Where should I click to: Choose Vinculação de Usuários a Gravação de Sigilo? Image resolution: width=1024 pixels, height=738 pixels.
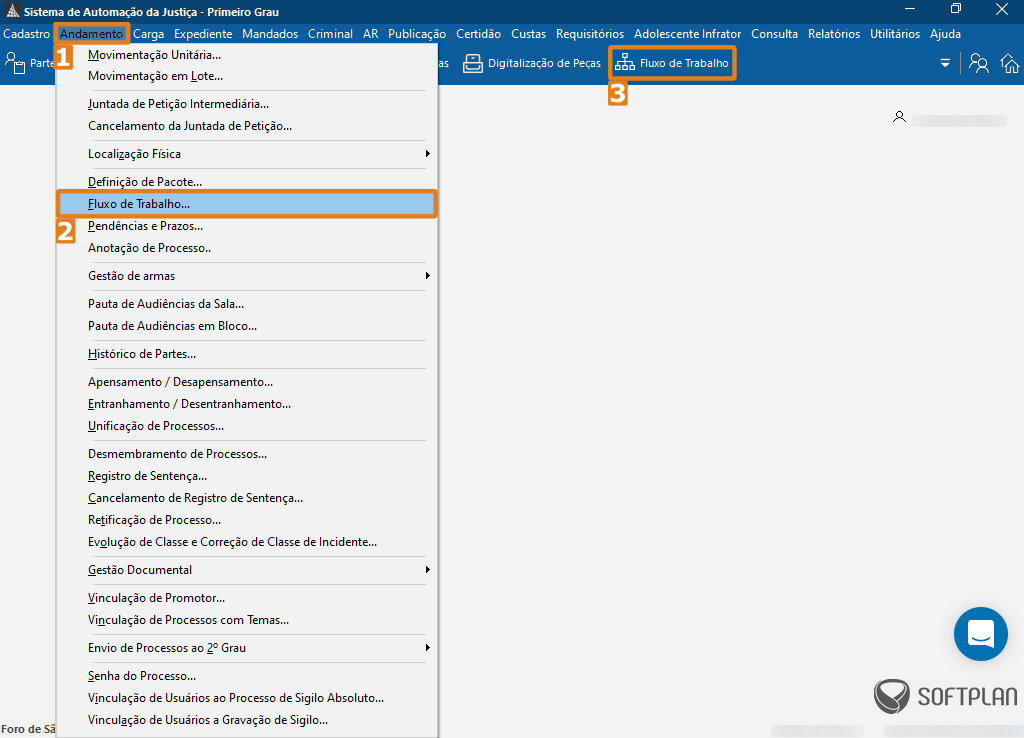tap(247, 720)
